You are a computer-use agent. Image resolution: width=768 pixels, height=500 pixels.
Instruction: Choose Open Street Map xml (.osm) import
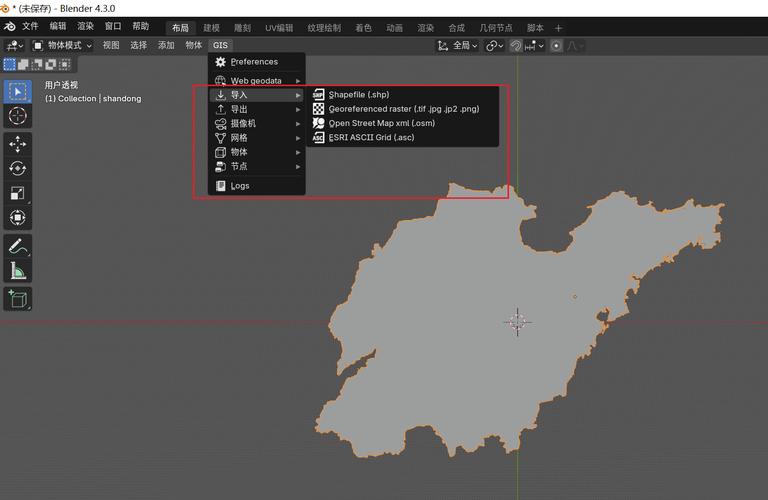point(403,123)
